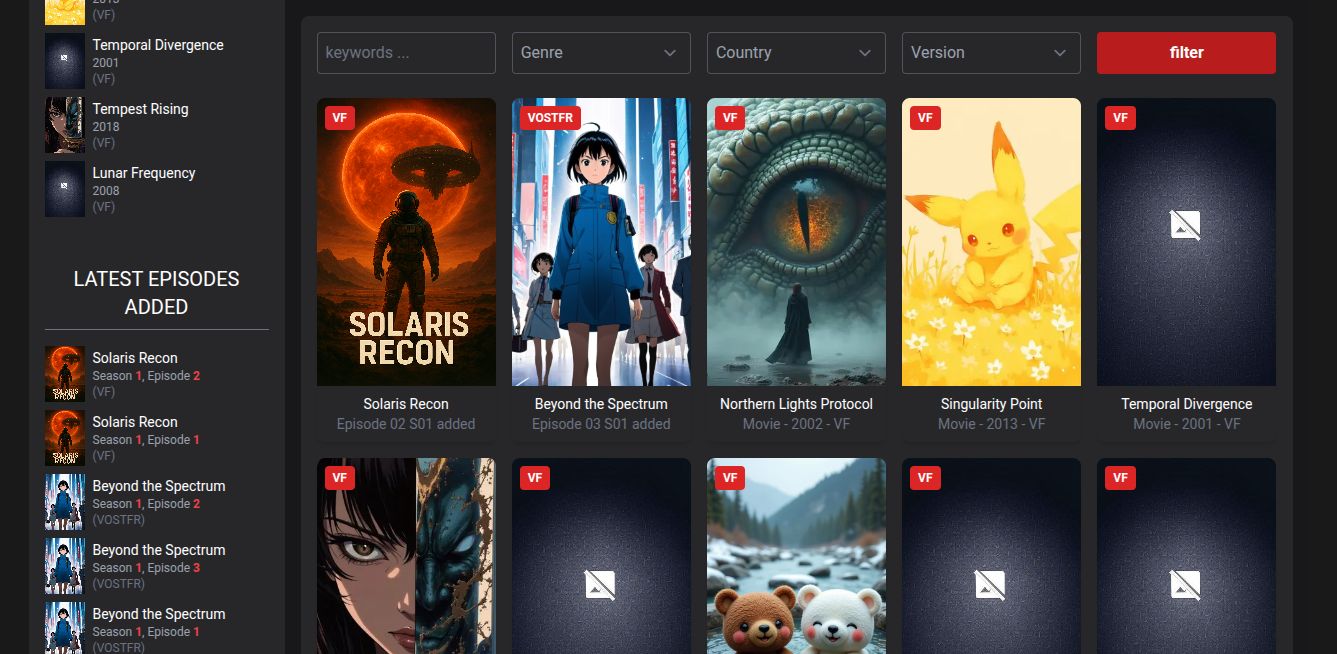Click thumbnail of Beyond the Spectrum Episode 3 entry
This screenshot has width=1337, height=654.
[65, 566]
